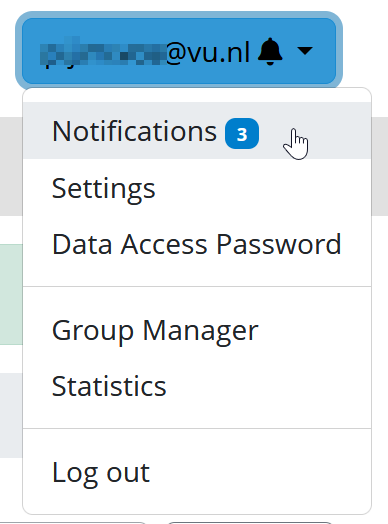This screenshot has width=388, height=524.
Task: Click the pale blue-gray panel beside Statistics
Action: click(x=11, y=415)
